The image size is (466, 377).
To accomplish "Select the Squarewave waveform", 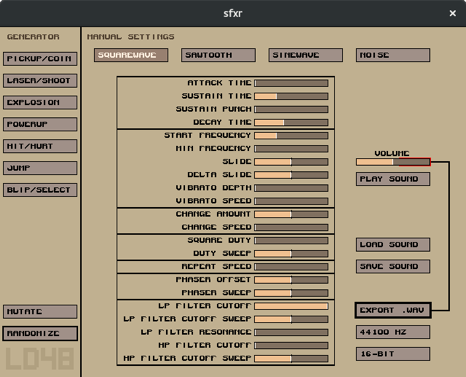I will 131,55.
